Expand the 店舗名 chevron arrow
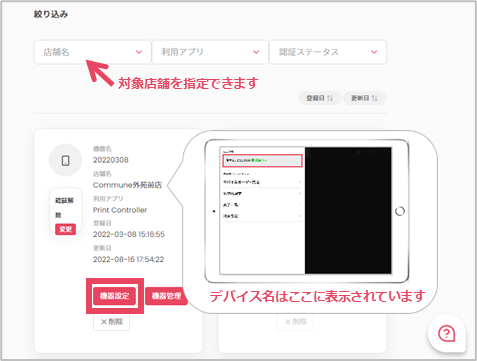477x361 pixels. (139, 52)
